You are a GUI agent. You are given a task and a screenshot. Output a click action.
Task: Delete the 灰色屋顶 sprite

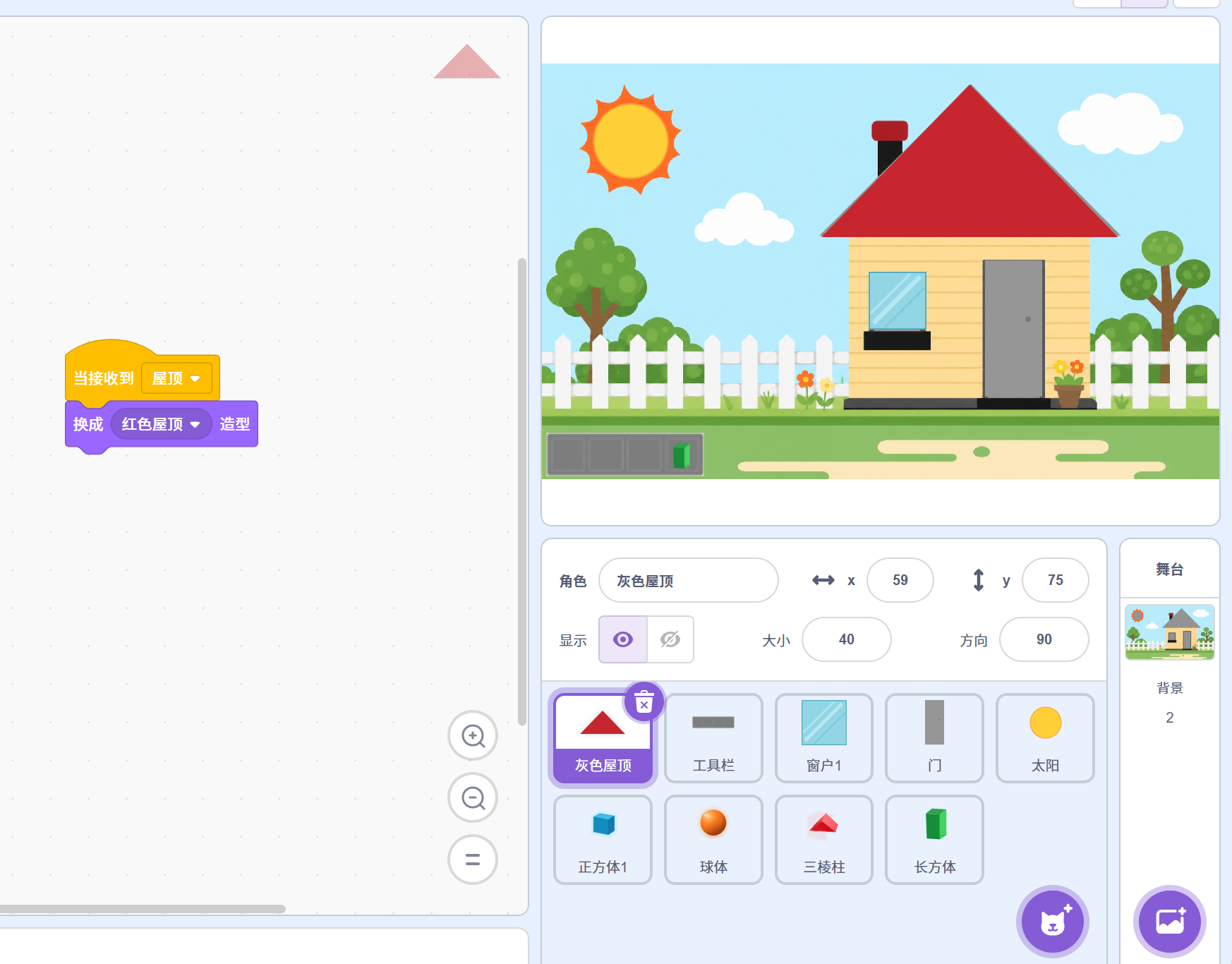pyautogui.click(x=644, y=702)
